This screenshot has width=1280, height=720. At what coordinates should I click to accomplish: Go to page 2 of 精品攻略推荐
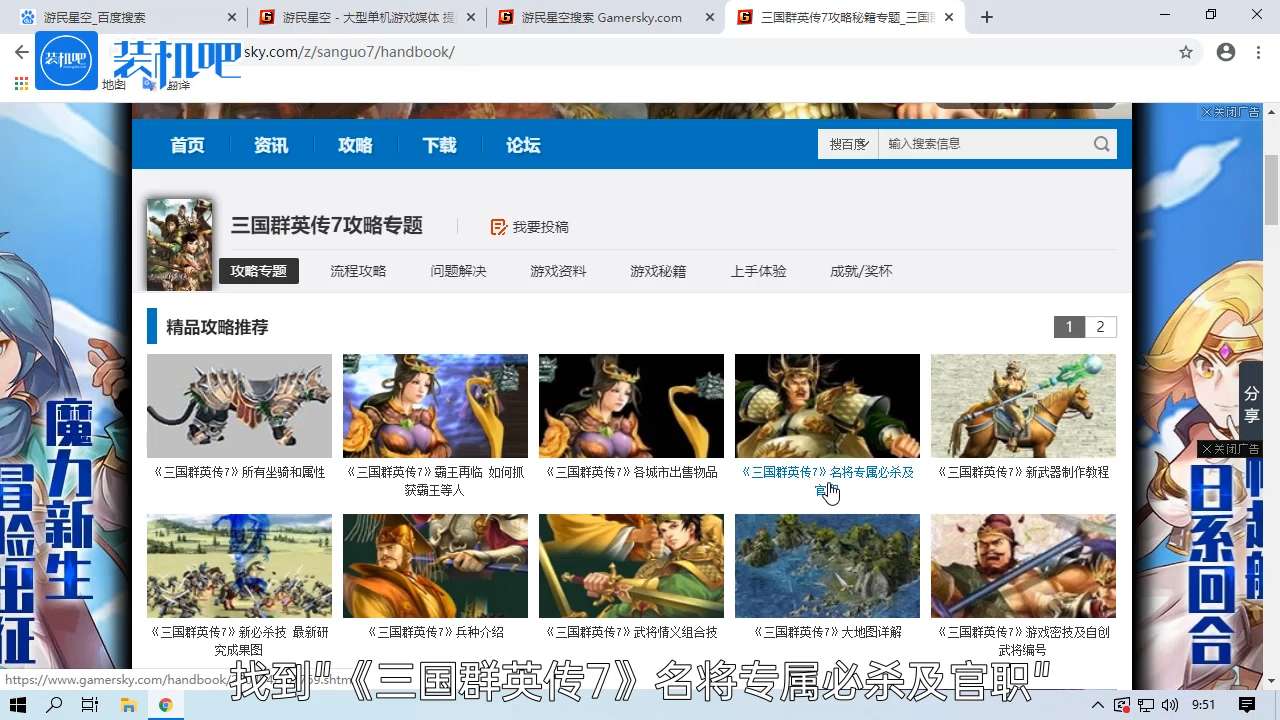tap(1100, 326)
